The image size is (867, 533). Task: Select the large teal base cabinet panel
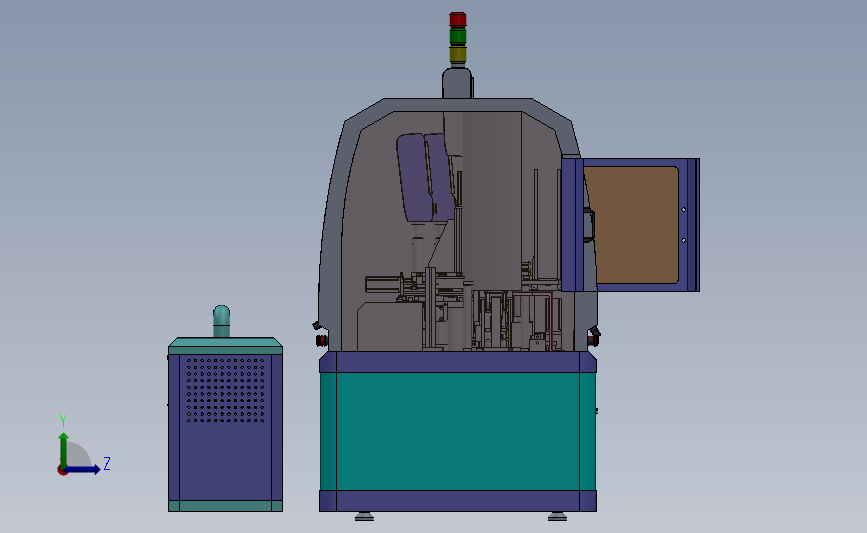pyautogui.click(x=458, y=431)
